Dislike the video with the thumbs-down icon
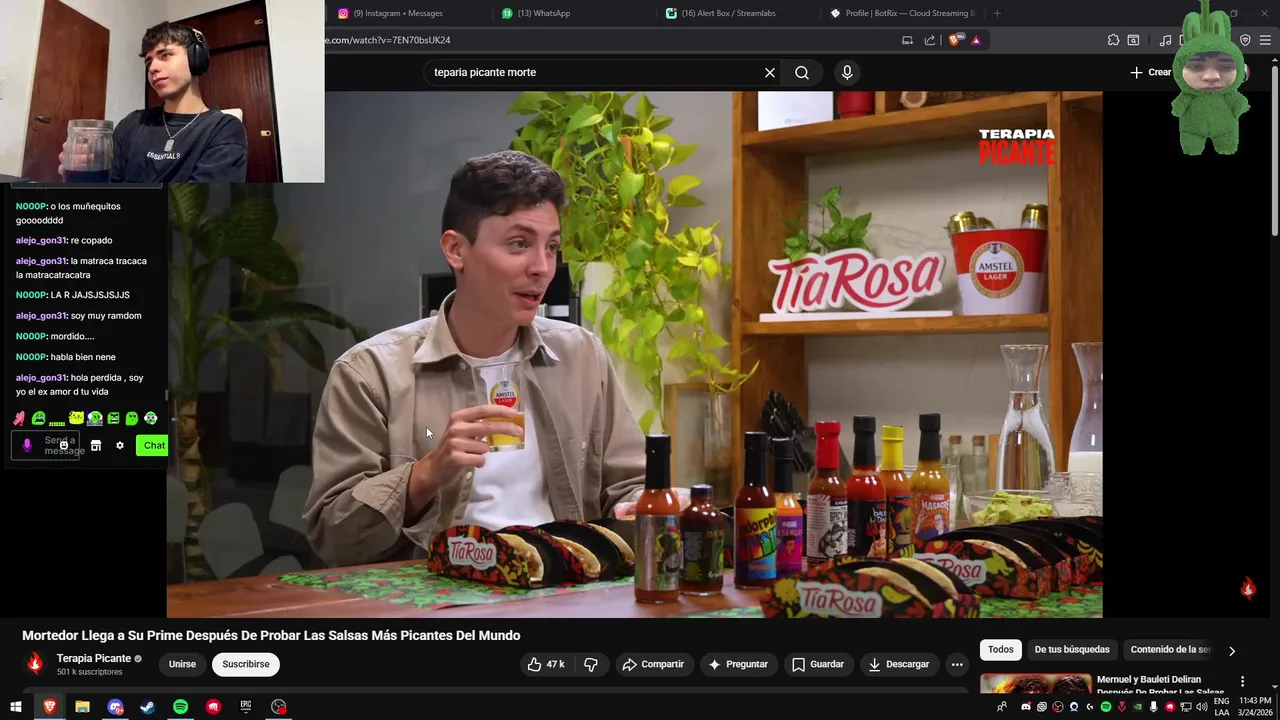Viewport: 1280px width, 720px height. [591, 664]
